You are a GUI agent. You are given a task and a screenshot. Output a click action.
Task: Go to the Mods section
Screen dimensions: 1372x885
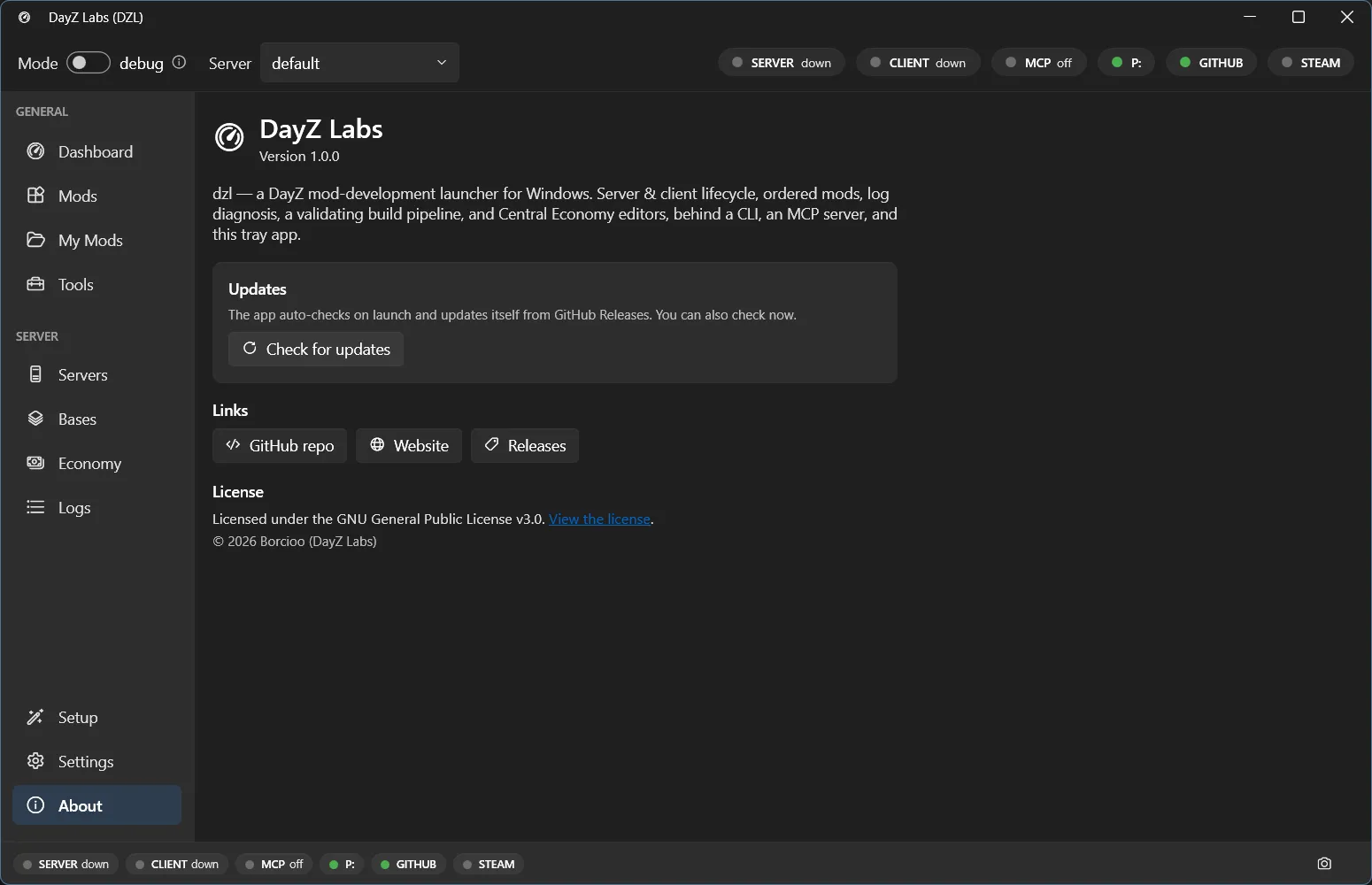click(x=97, y=196)
